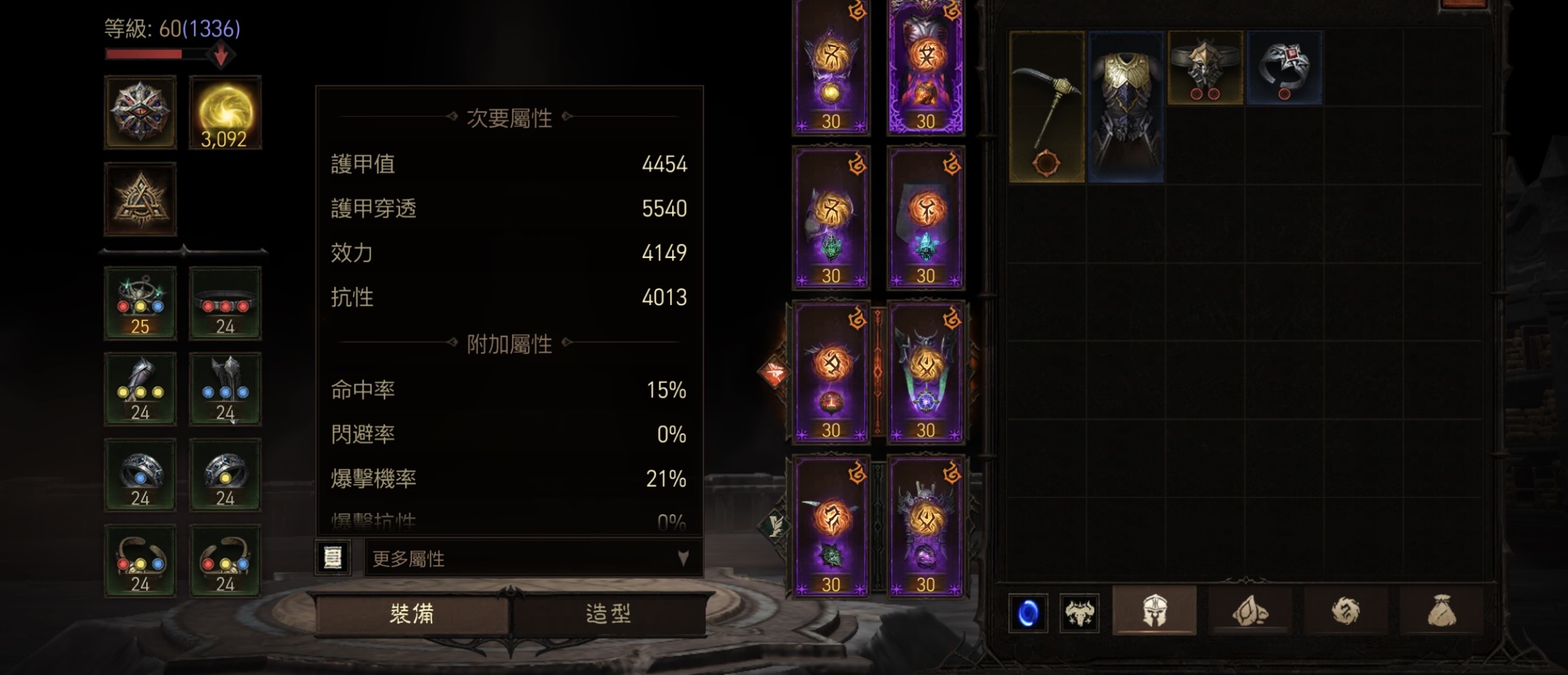Viewport: 1568px width, 675px height.
Task: Select the scythe weapon in inventory
Action: click(x=1046, y=107)
